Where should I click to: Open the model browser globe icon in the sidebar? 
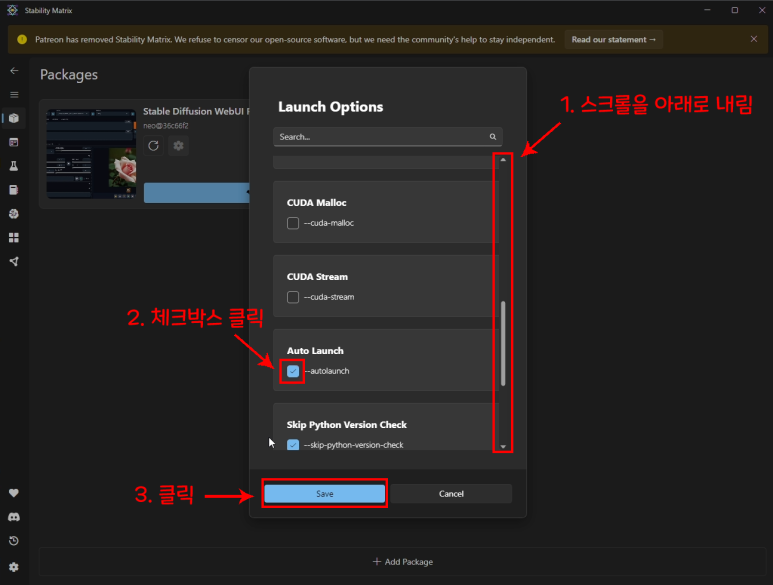click(14, 214)
